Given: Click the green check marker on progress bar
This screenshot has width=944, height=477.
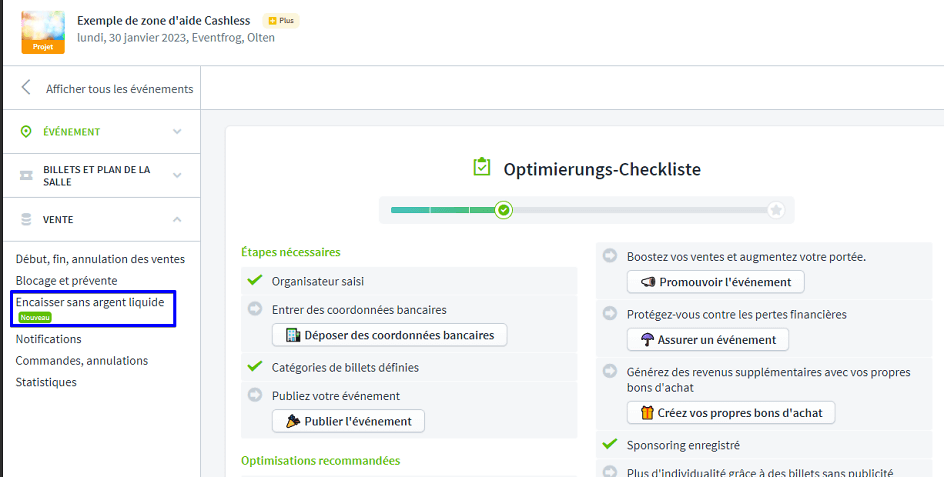Looking at the screenshot, I should 504,210.
